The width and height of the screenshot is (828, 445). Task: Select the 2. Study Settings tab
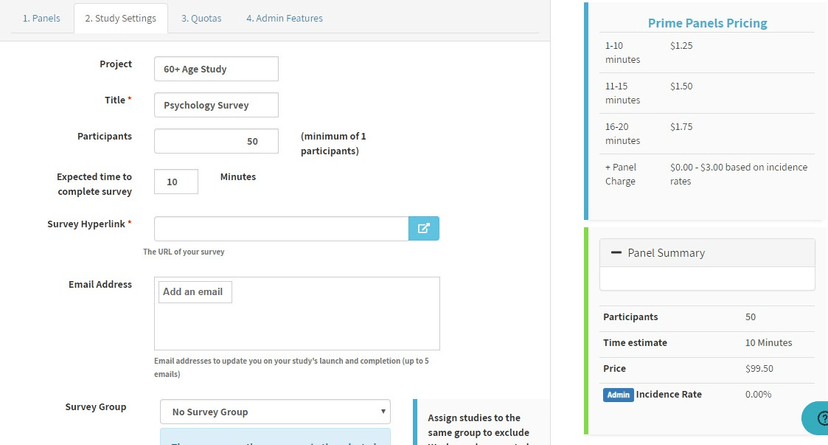pos(120,18)
